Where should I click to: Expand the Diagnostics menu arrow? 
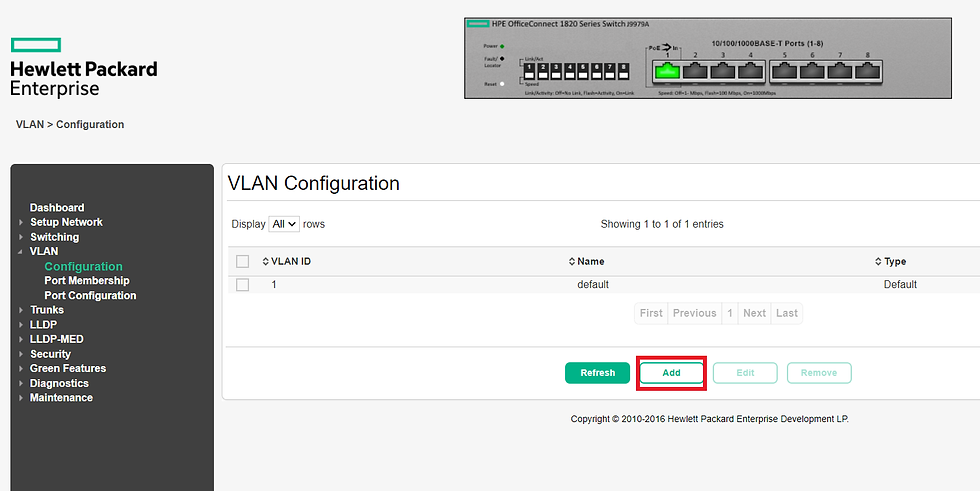pyautogui.click(x=21, y=384)
